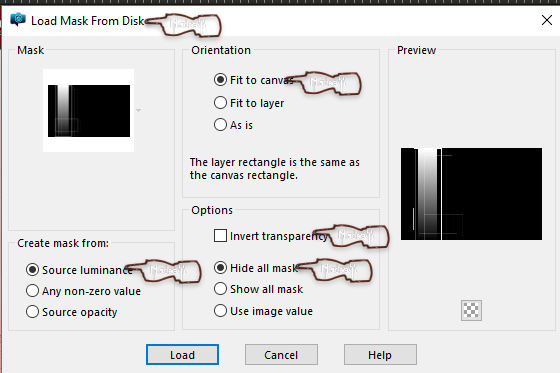Screen dimensions: 560x373
Task: Click the mask preview image
Action: pyautogui.click(x=471, y=194)
